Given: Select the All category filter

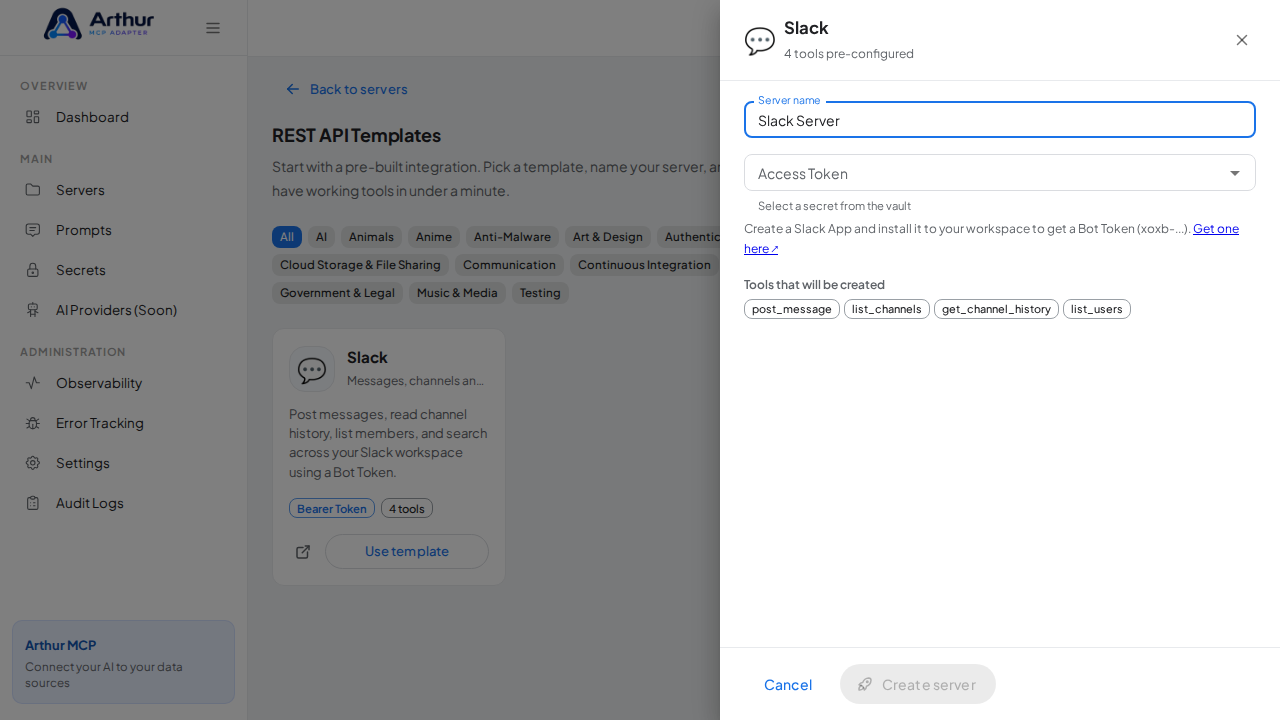Looking at the screenshot, I should click(x=287, y=237).
